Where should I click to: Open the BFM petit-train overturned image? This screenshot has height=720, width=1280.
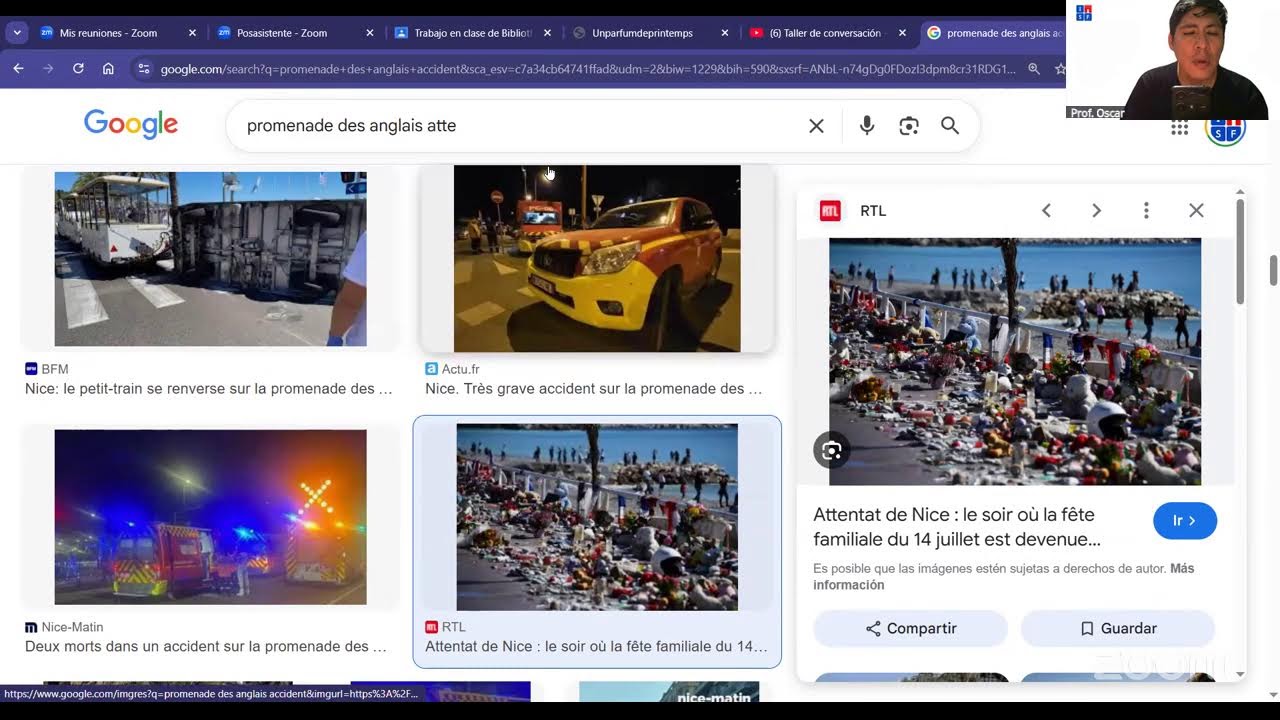(210, 259)
